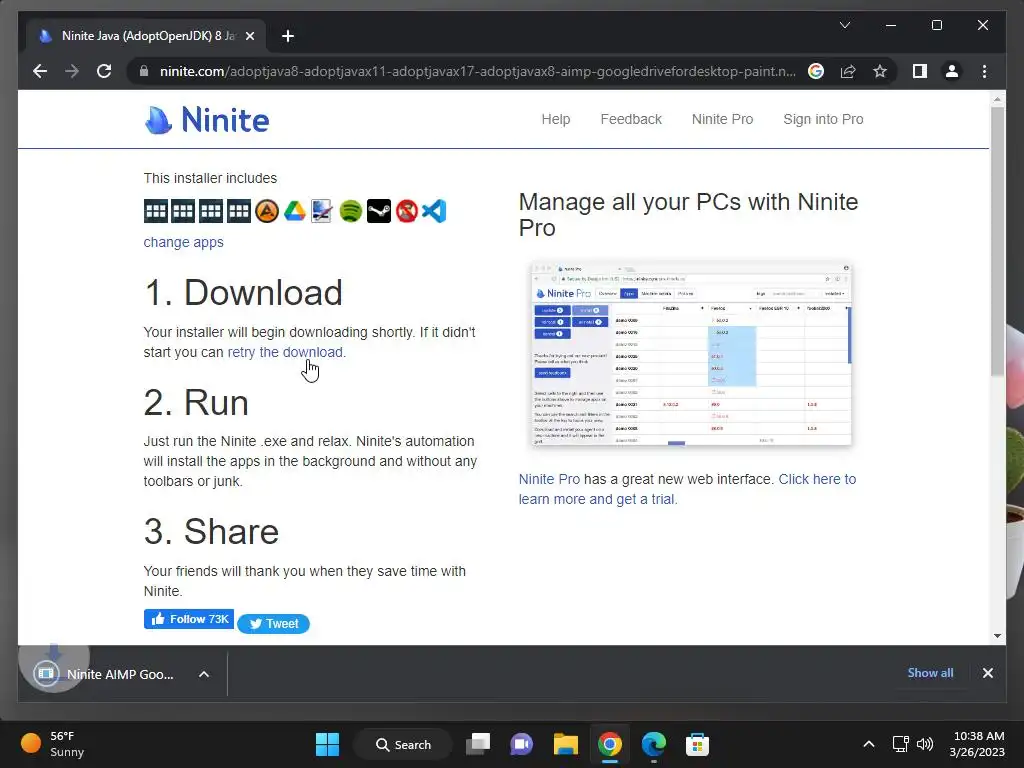
Task: Select the Ninite Java browser tab
Action: coord(145,36)
